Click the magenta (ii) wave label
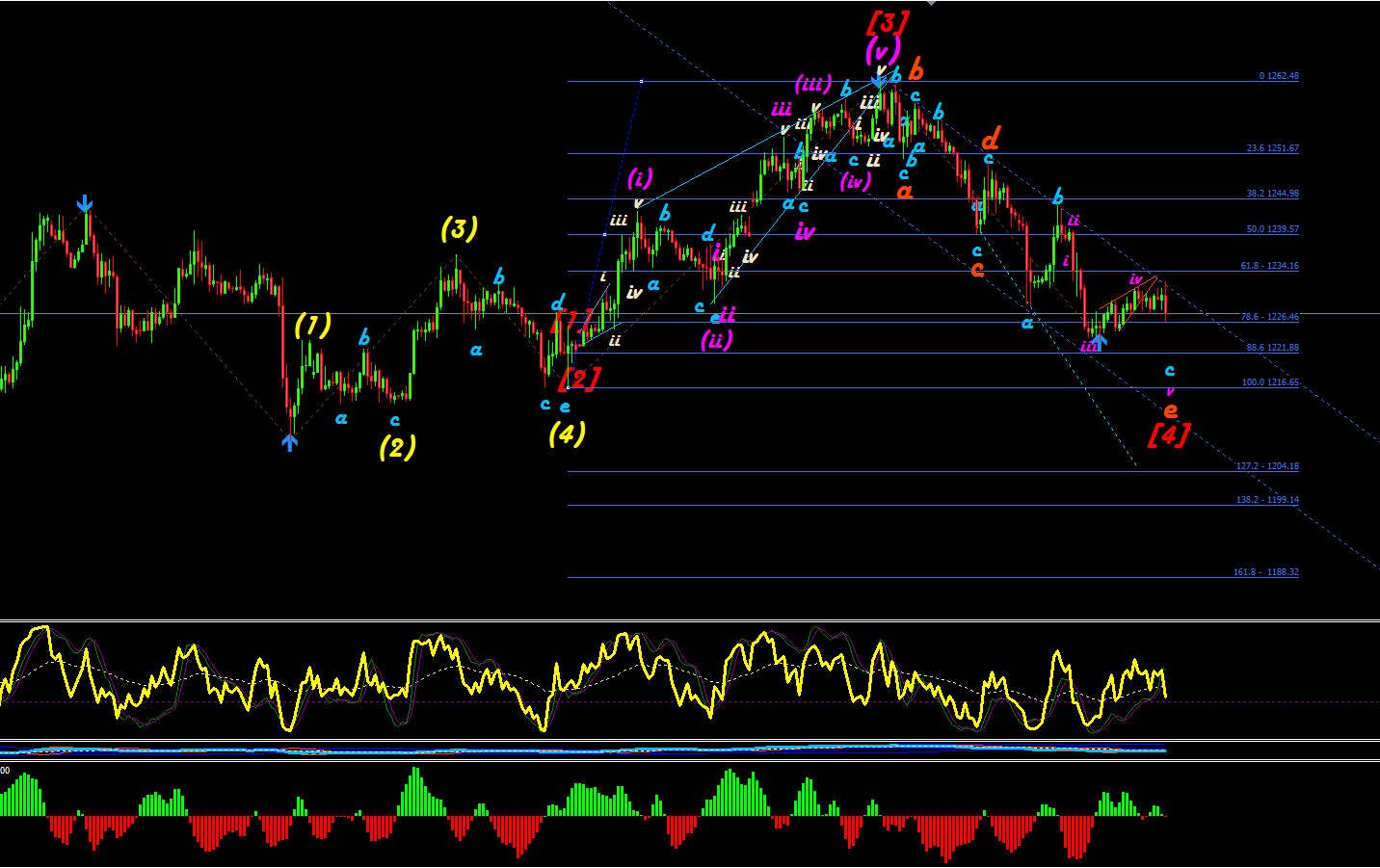The height and width of the screenshot is (868, 1380). point(716,339)
